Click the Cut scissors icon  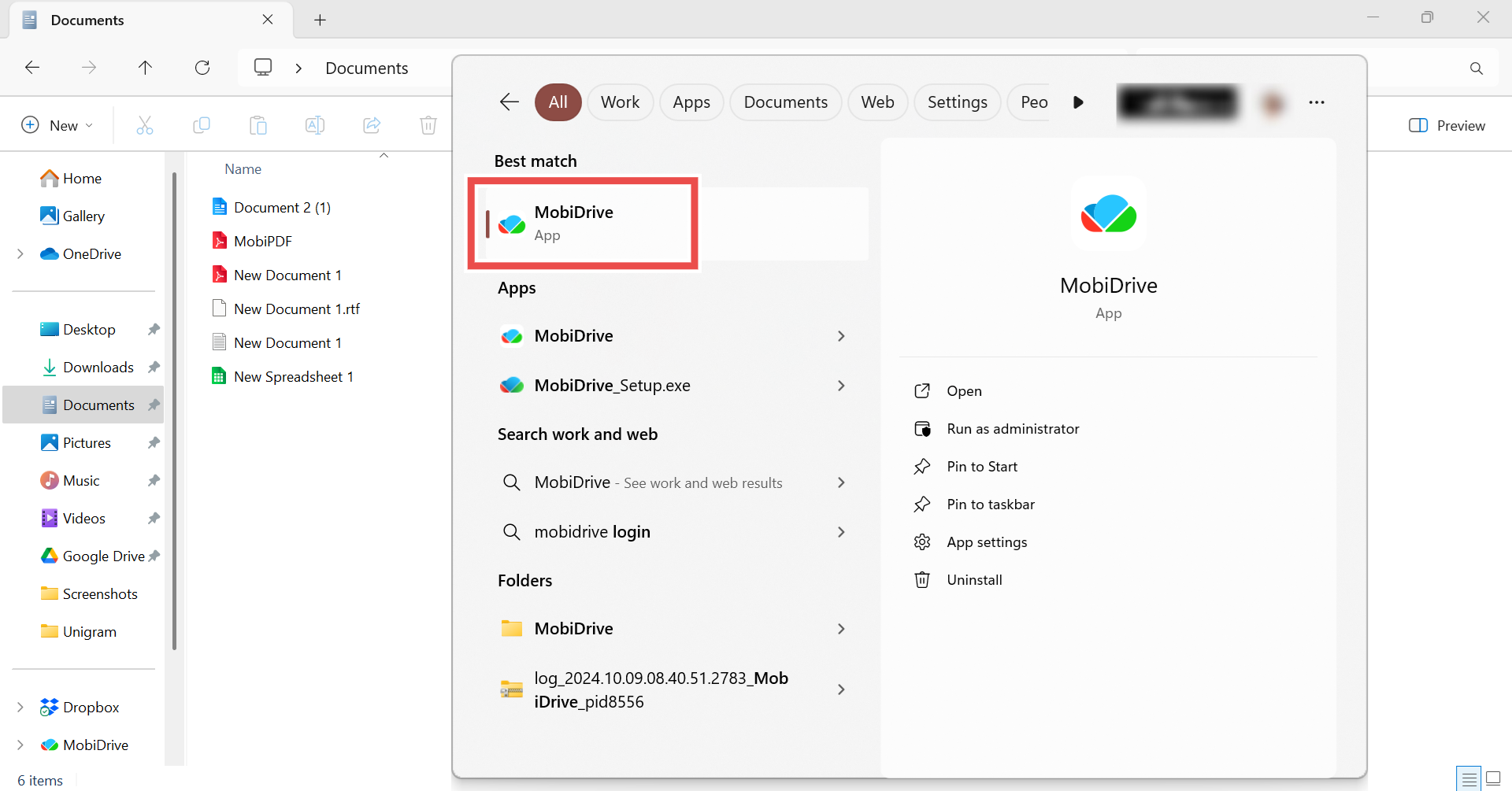(x=145, y=125)
